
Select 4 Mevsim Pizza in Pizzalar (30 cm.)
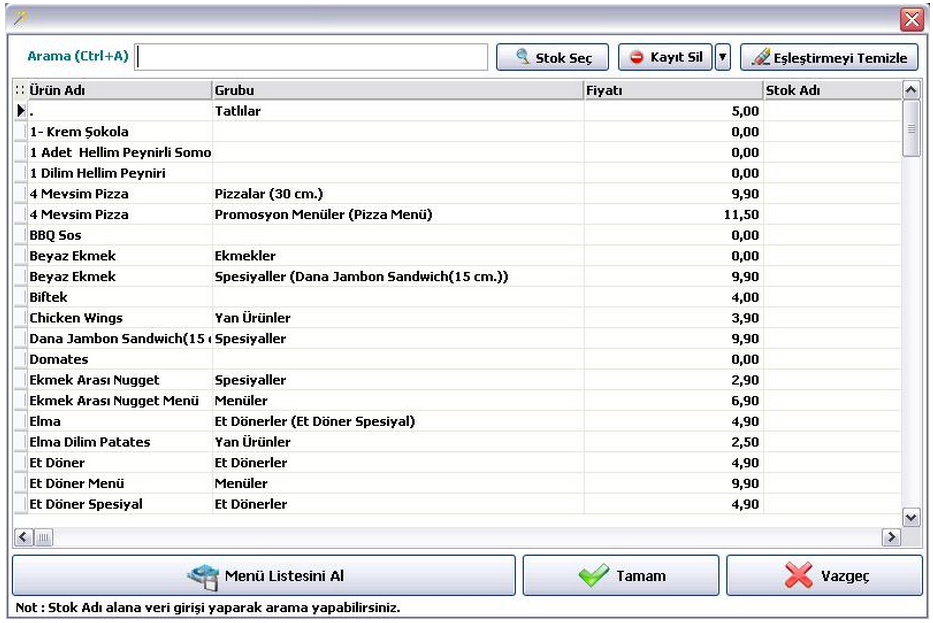click(x=458, y=194)
